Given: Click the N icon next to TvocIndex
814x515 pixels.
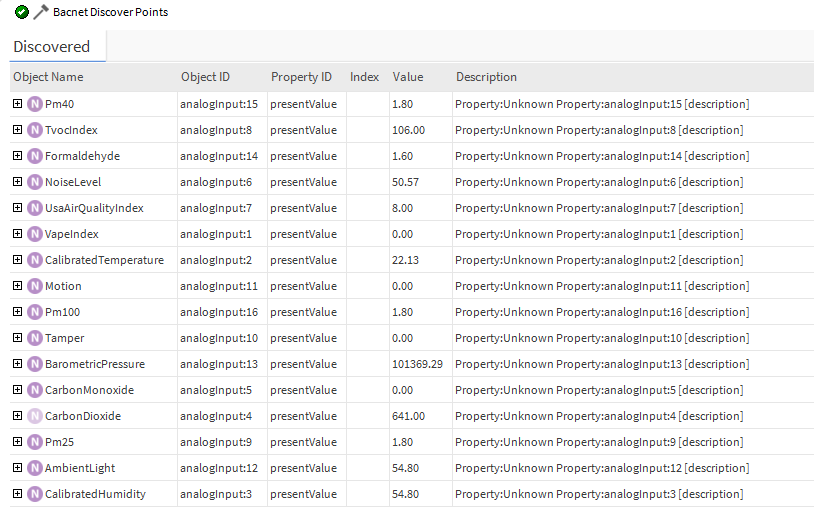Looking at the screenshot, I should [35, 130].
